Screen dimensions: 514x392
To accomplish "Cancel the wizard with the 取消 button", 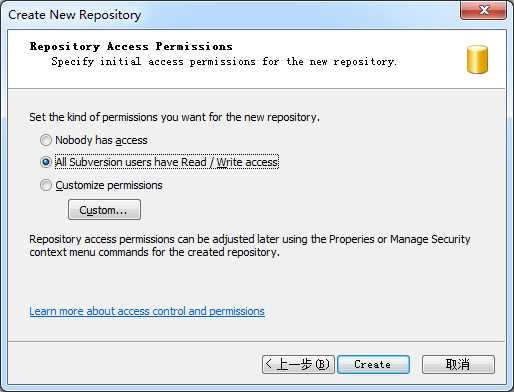I will tap(458, 364).
